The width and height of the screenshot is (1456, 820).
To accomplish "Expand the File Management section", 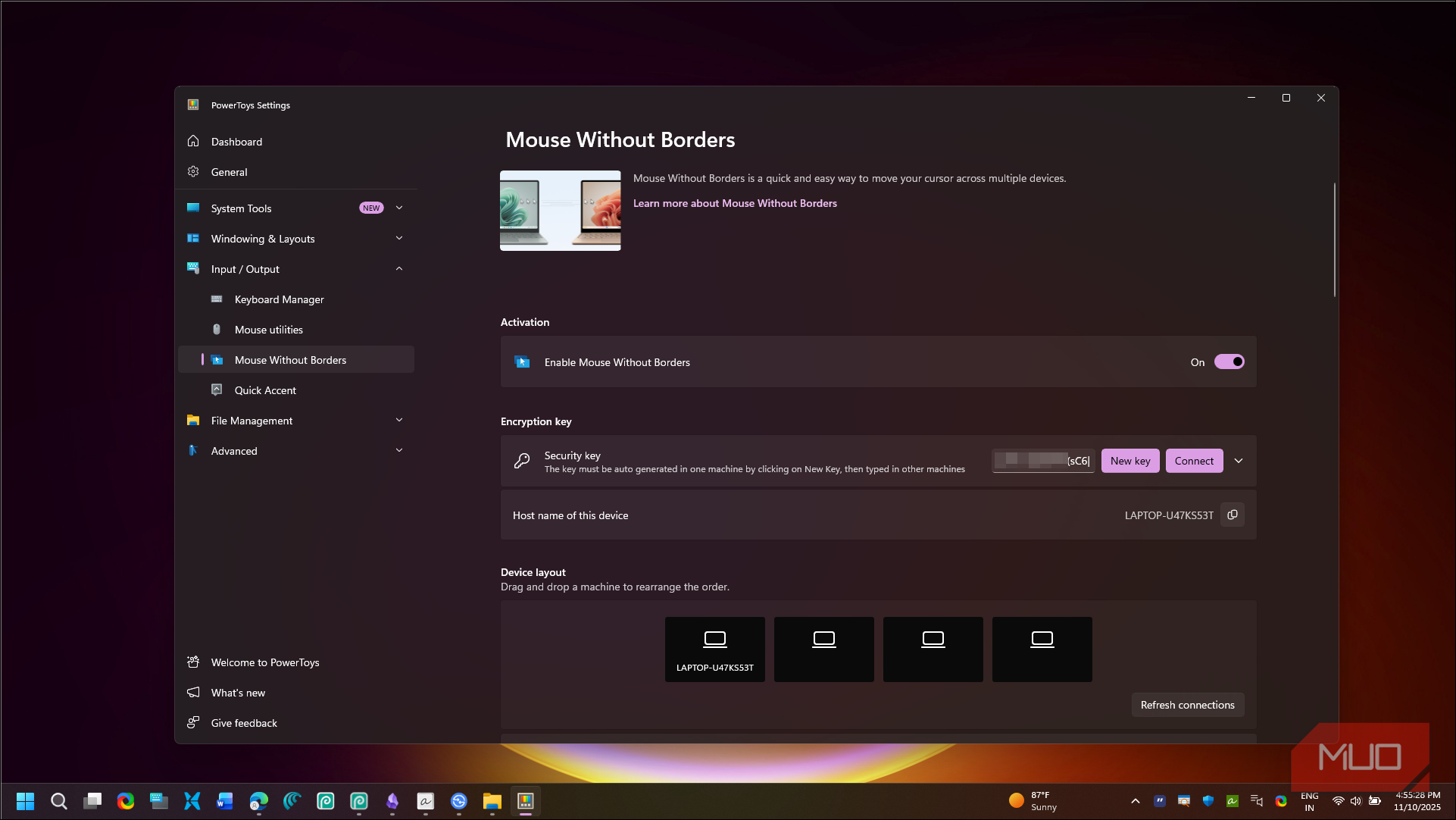I will click(399, 421).
